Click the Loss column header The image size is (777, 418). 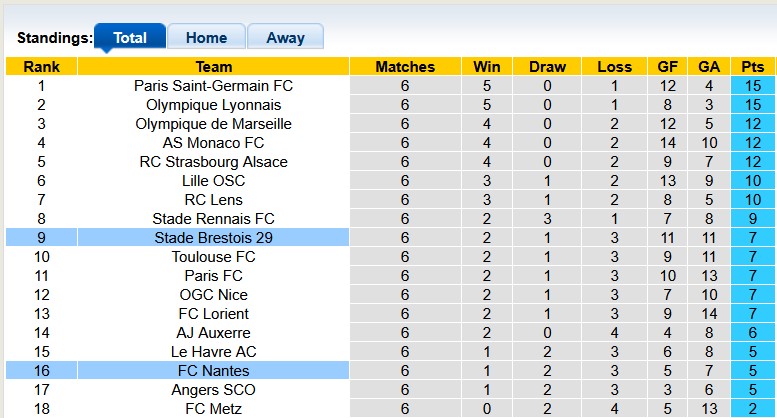click(x=614, y=67)
